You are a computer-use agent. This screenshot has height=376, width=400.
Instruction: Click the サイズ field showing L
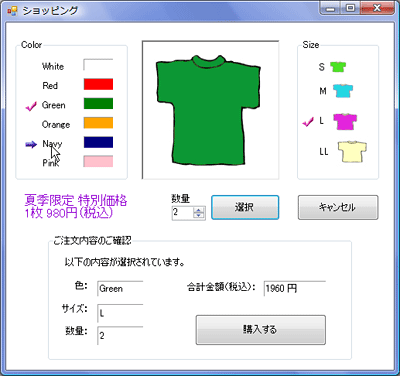(120, 313)
